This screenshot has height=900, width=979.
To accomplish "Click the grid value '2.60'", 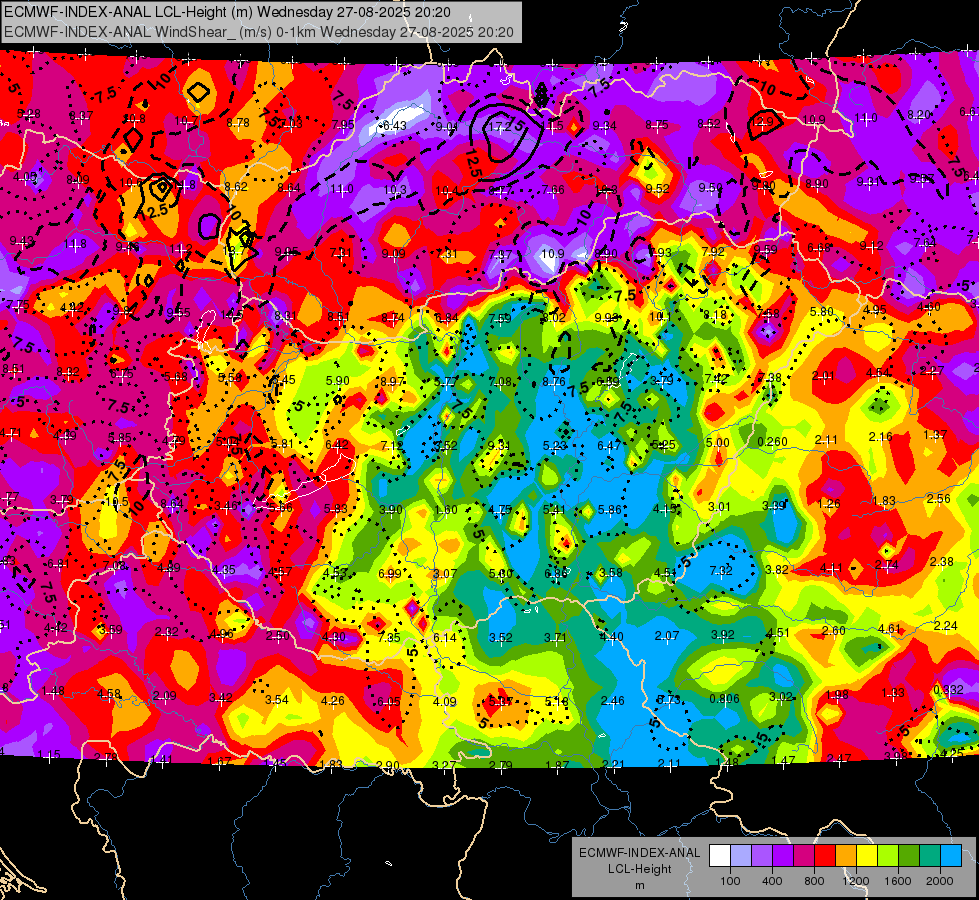I will [x=834, y=631].
